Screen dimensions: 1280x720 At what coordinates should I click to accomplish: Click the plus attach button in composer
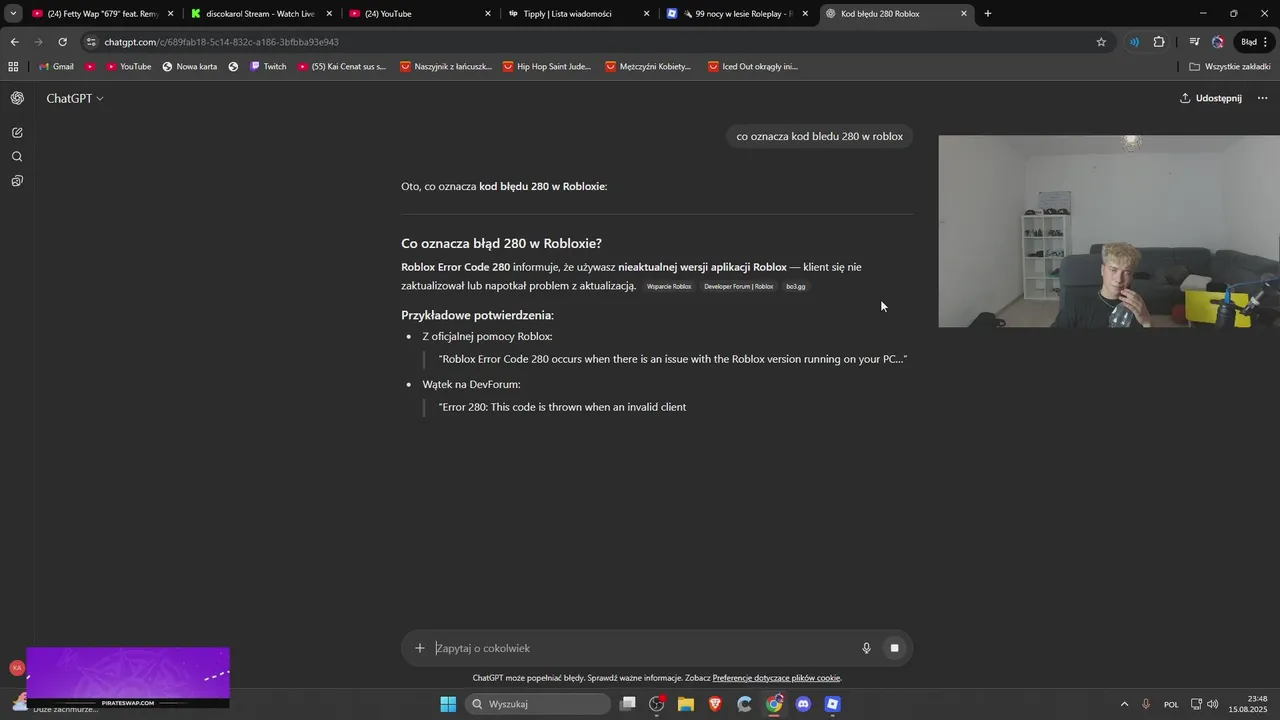[420, 648]
